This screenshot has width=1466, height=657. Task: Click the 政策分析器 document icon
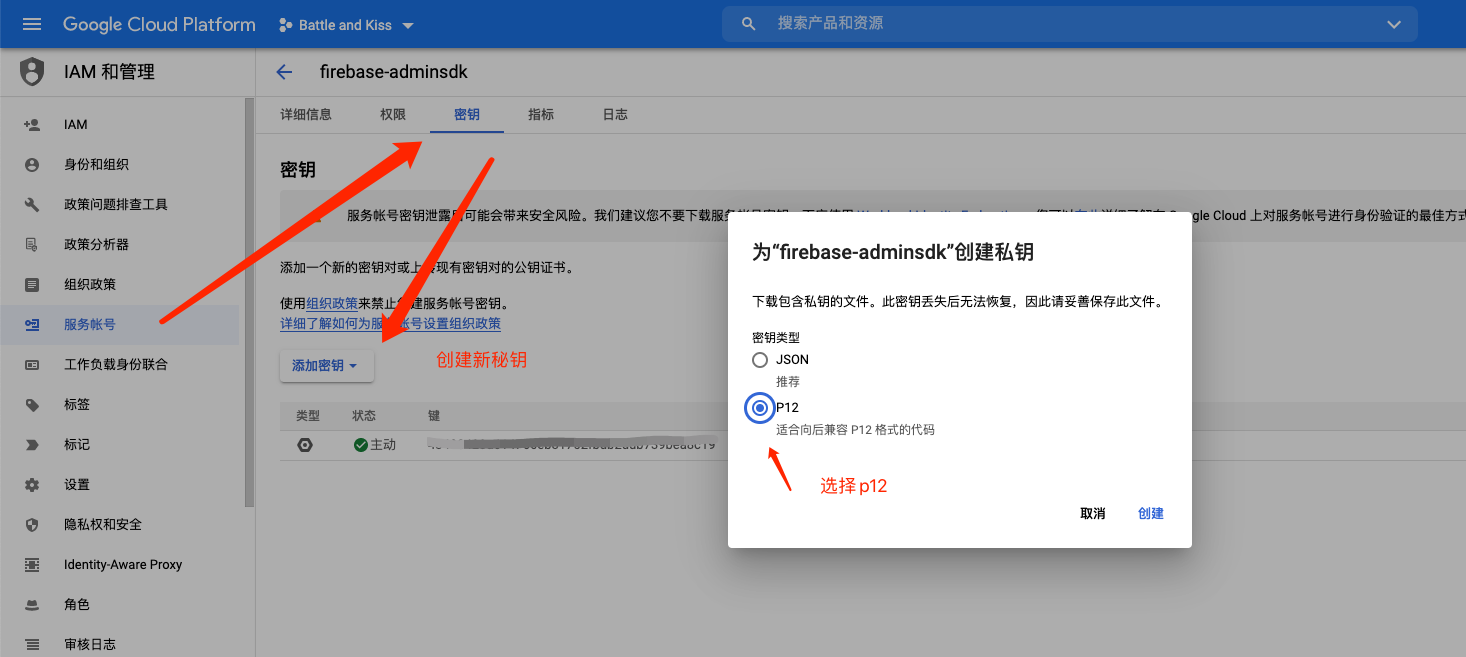point(32,245)
